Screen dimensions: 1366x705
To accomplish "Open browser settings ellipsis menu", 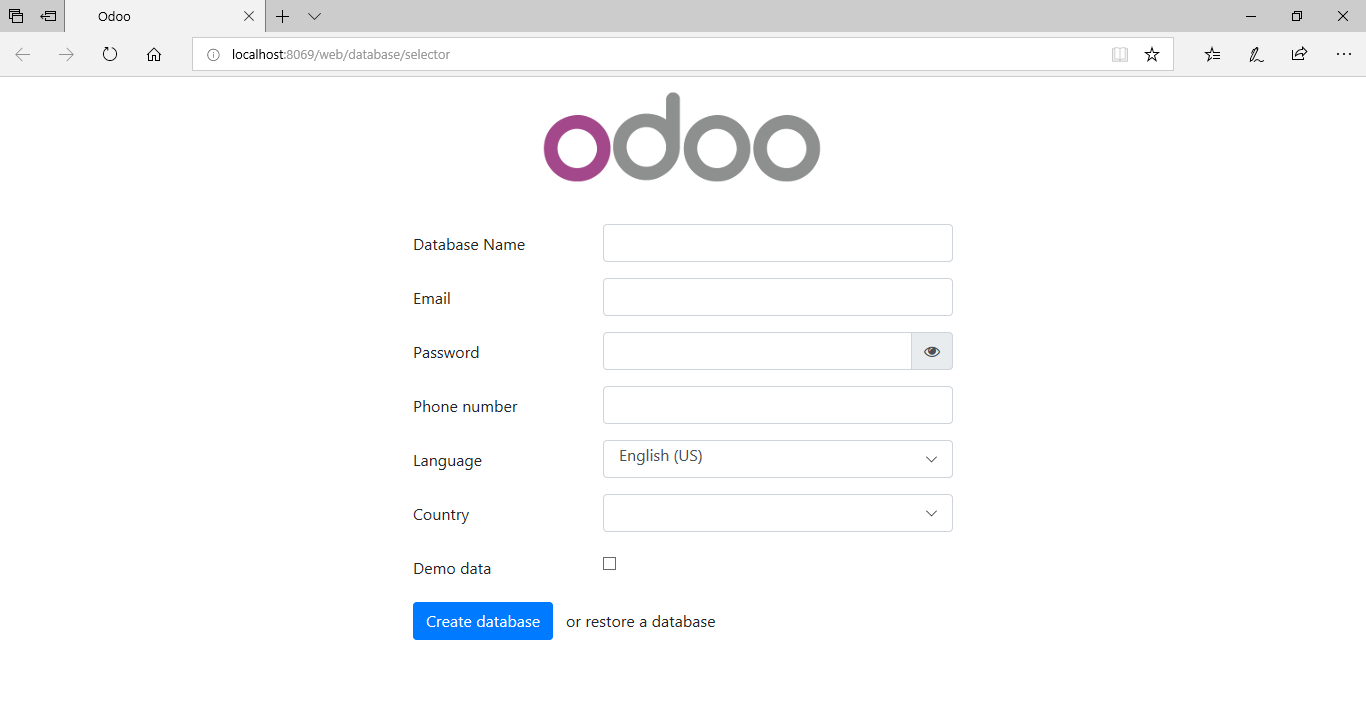I will point(1343,55).
